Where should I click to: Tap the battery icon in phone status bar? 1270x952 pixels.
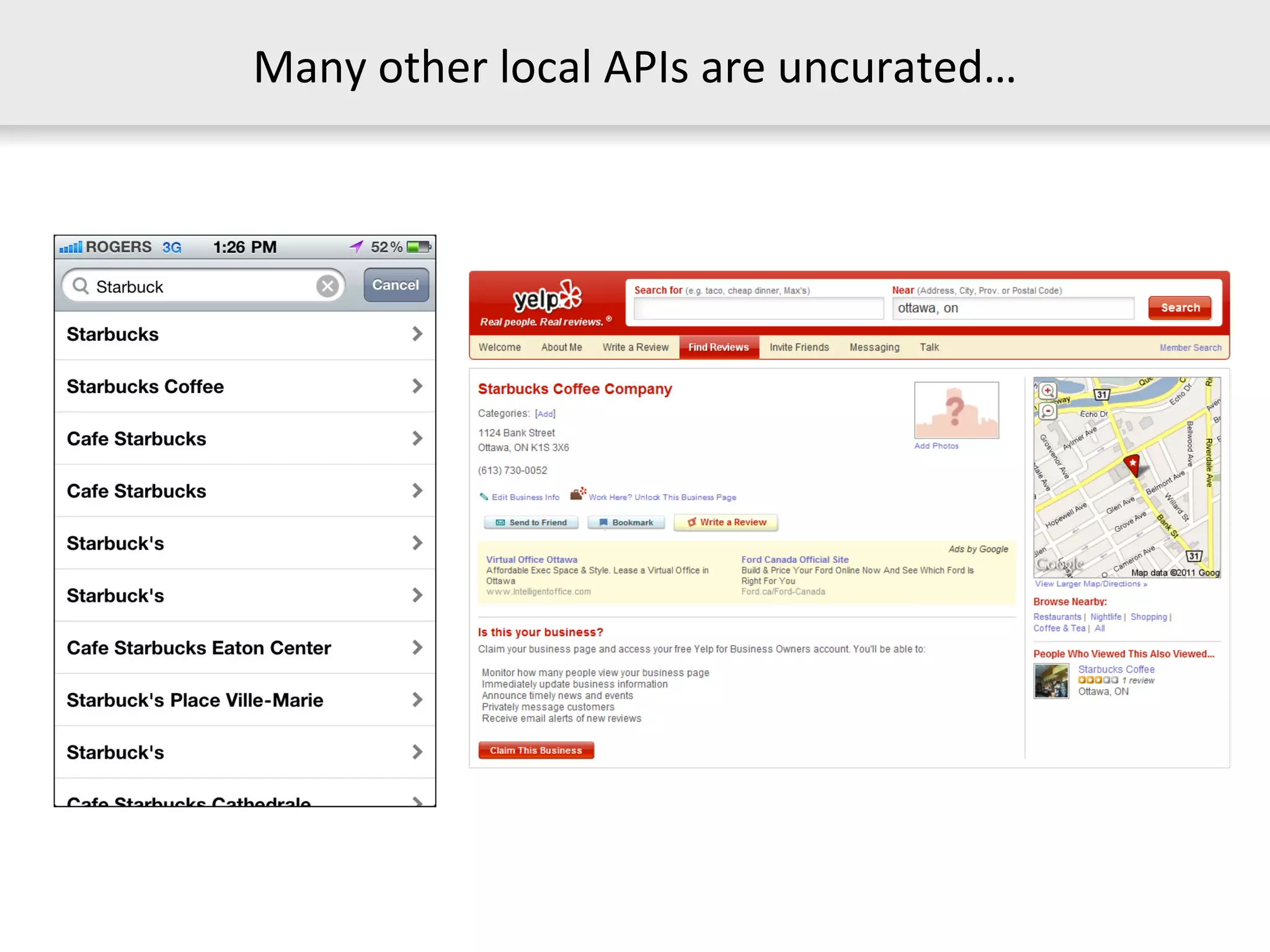coord(419,247)
